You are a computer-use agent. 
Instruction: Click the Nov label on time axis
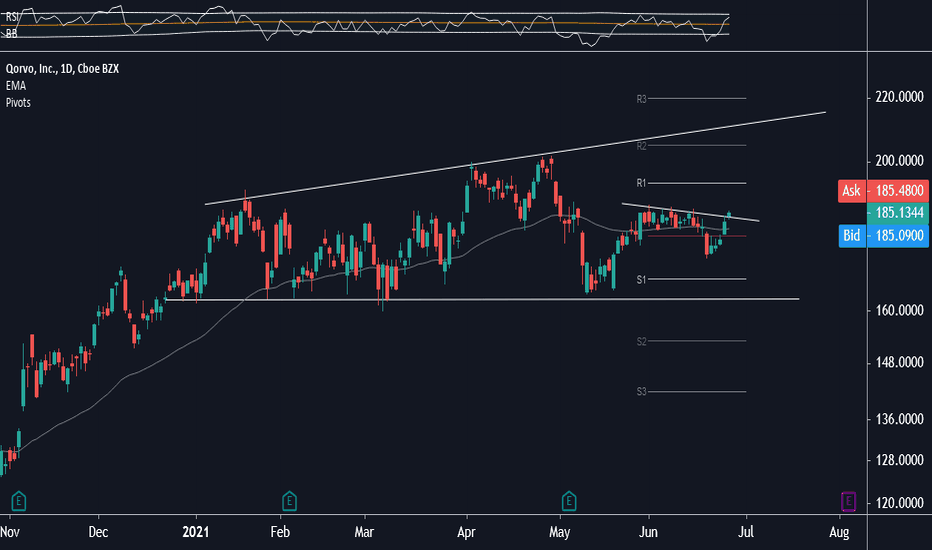click(x=10, y=532)
